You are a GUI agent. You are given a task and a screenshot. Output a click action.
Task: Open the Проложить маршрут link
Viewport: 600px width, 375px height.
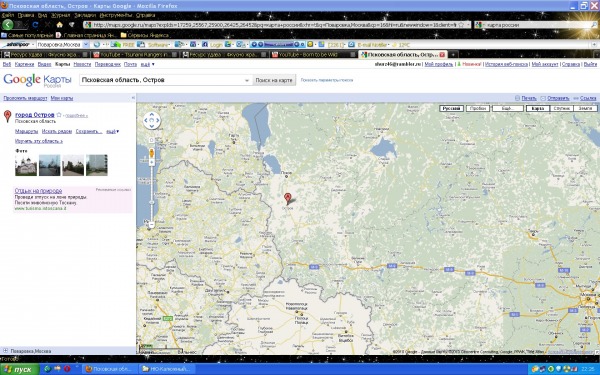[x=25, y=98]
